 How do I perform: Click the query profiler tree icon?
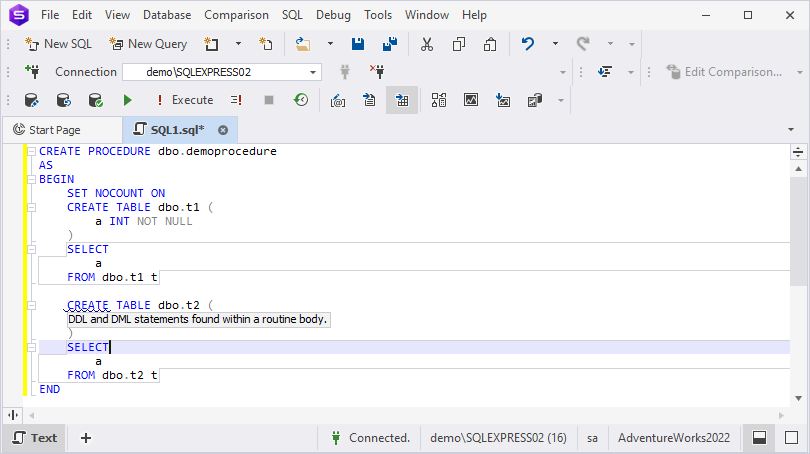(439, 100)
